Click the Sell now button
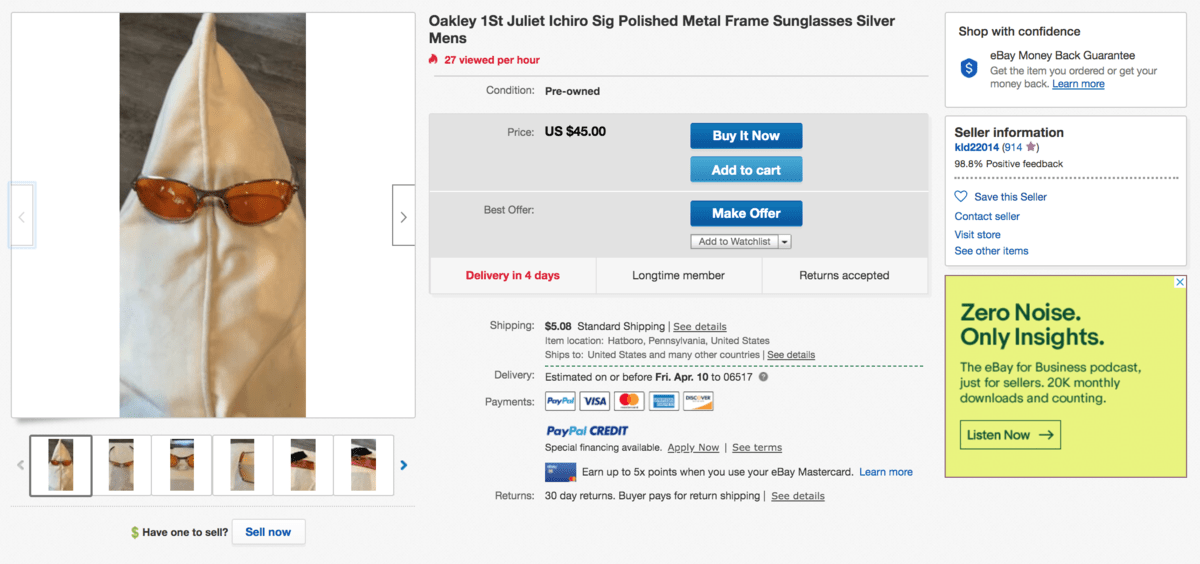Viewport: 1200px width, 564px height. [x=268, y=532]
